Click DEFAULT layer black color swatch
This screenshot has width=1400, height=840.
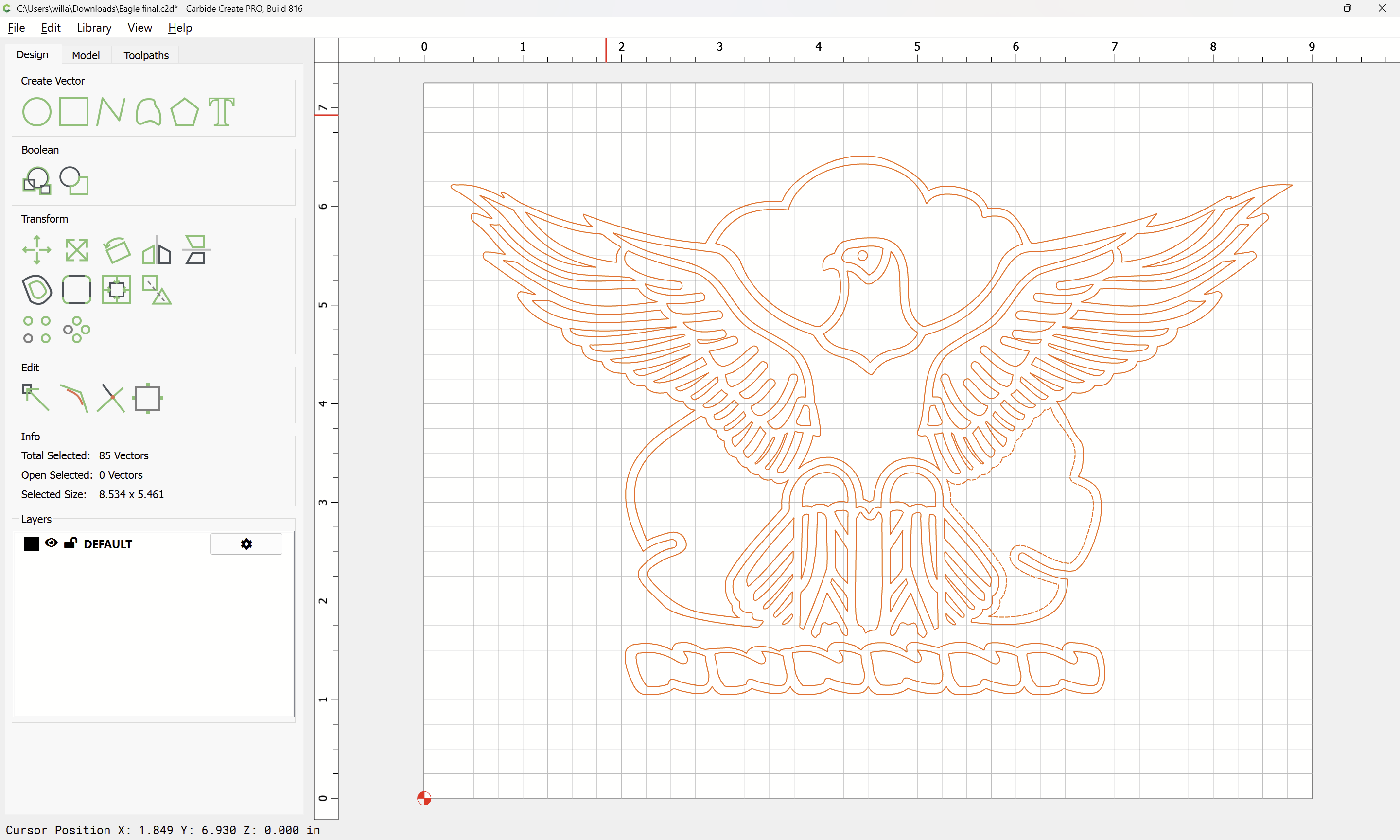pyautogui.click(x=32, y=543)
